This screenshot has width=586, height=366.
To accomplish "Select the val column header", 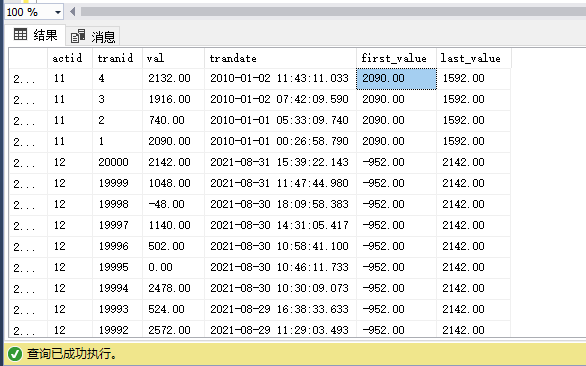I will [173, 58].
